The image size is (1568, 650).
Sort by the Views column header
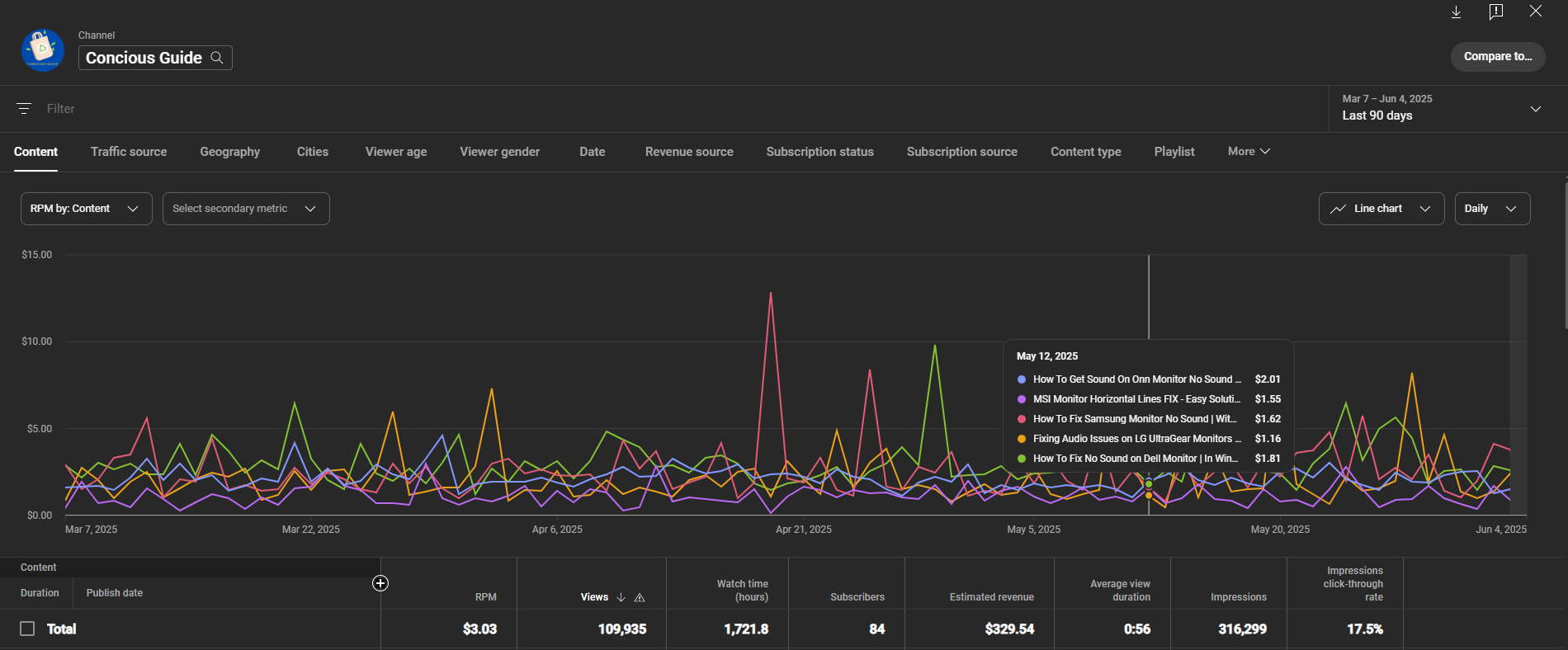[594, 597]
